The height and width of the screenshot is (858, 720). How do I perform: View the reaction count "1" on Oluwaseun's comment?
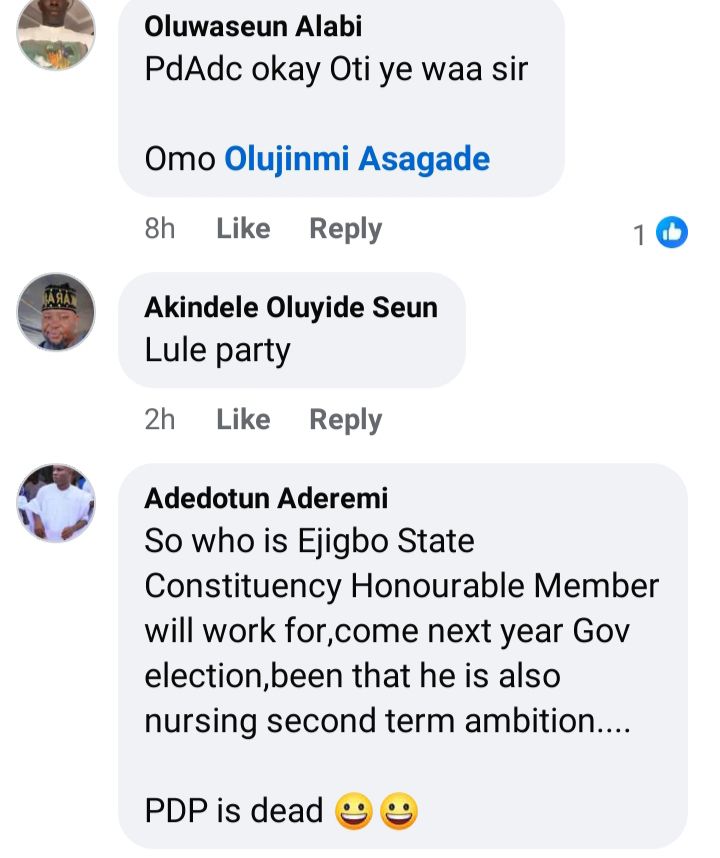coord(640,235)
